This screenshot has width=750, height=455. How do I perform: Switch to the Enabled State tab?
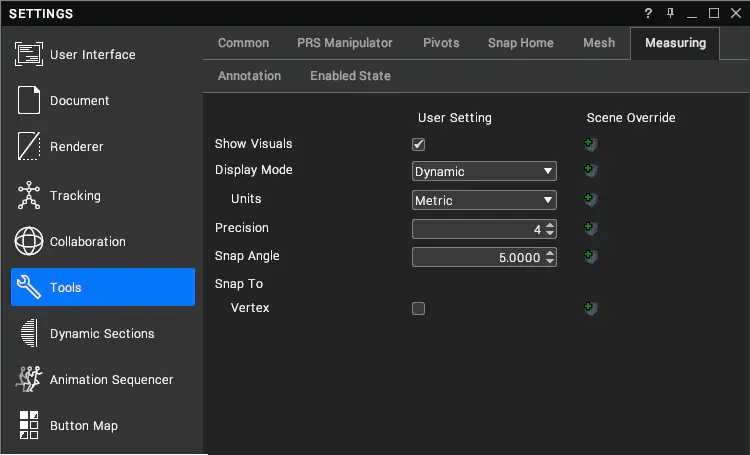350,76
